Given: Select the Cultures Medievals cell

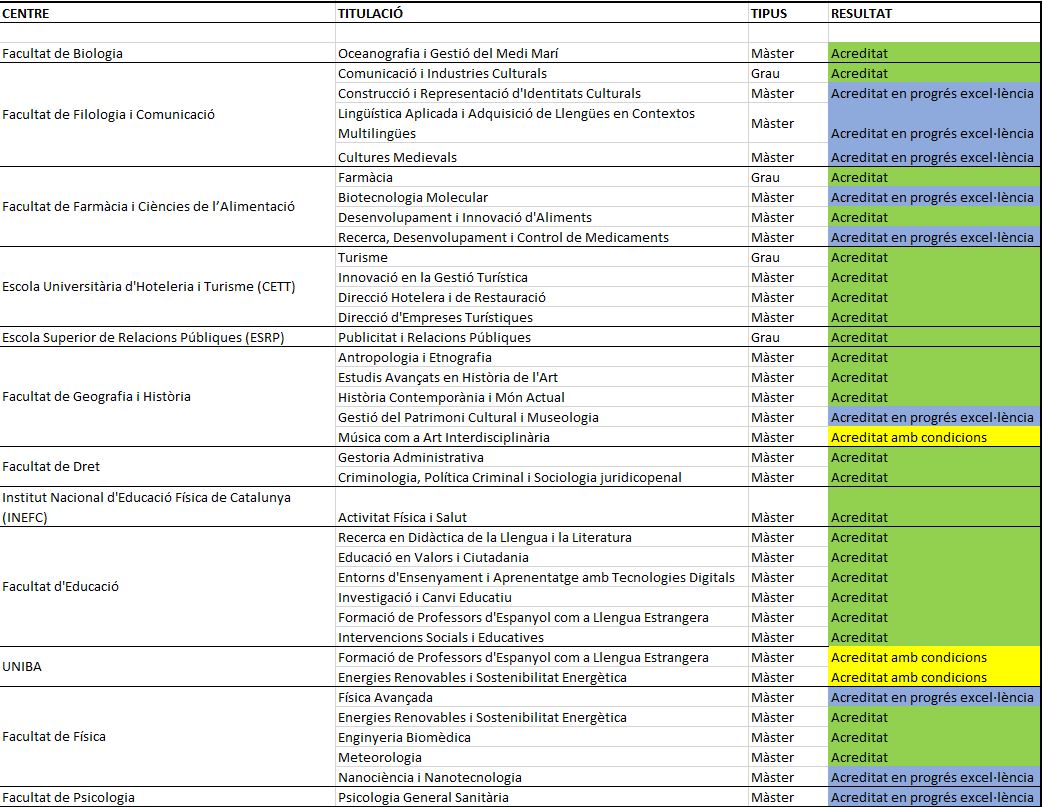Looking at the screenshot, I should click(397, 157).
